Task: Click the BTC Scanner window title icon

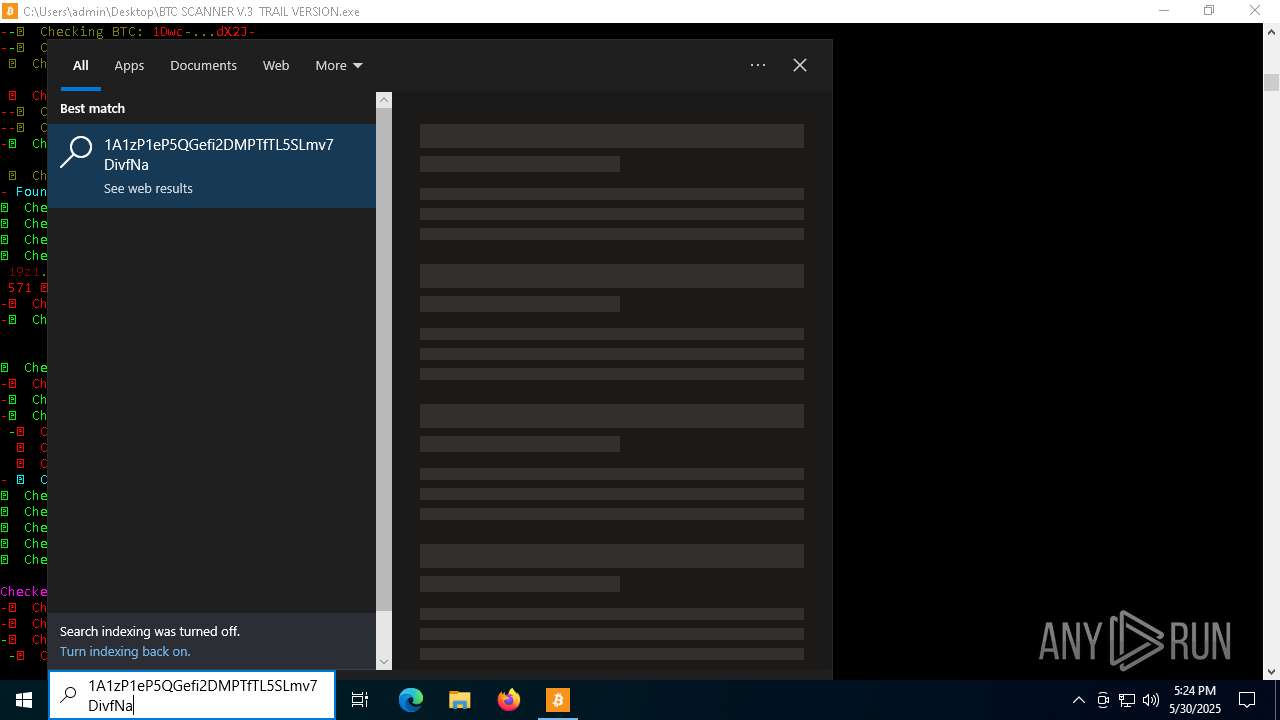Action: click(x=11, y=11)
